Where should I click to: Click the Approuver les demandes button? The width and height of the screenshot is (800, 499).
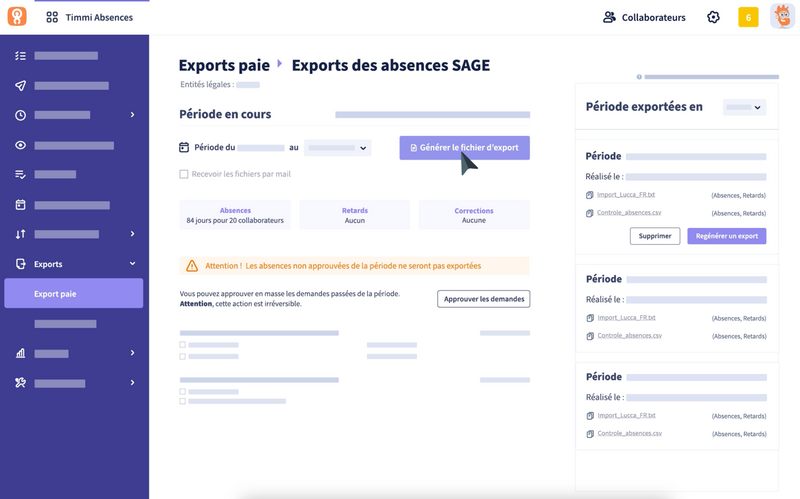point(484,299)
